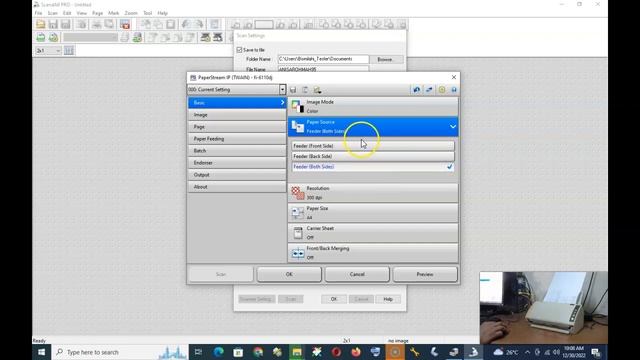Click Task View icon on the taskbar
Screen dimensions: 640x360
(198, 352)
